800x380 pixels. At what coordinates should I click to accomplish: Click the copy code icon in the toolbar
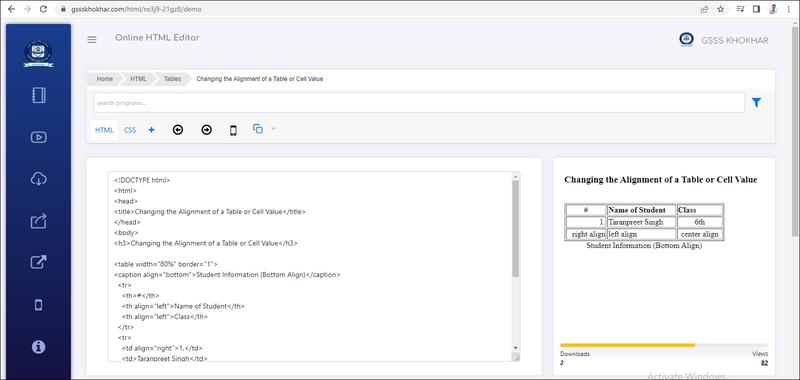258,129
